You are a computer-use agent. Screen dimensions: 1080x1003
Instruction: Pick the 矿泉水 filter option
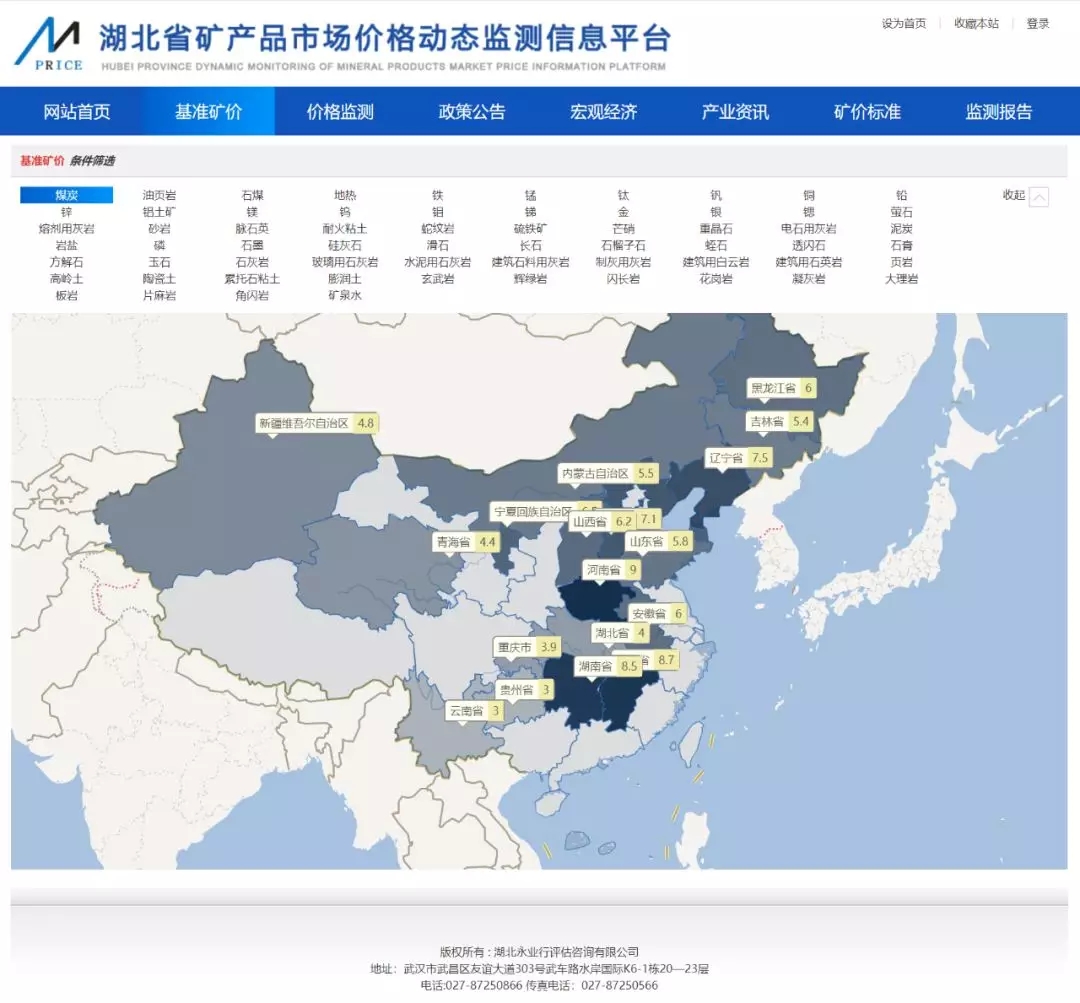pos(345,296)
